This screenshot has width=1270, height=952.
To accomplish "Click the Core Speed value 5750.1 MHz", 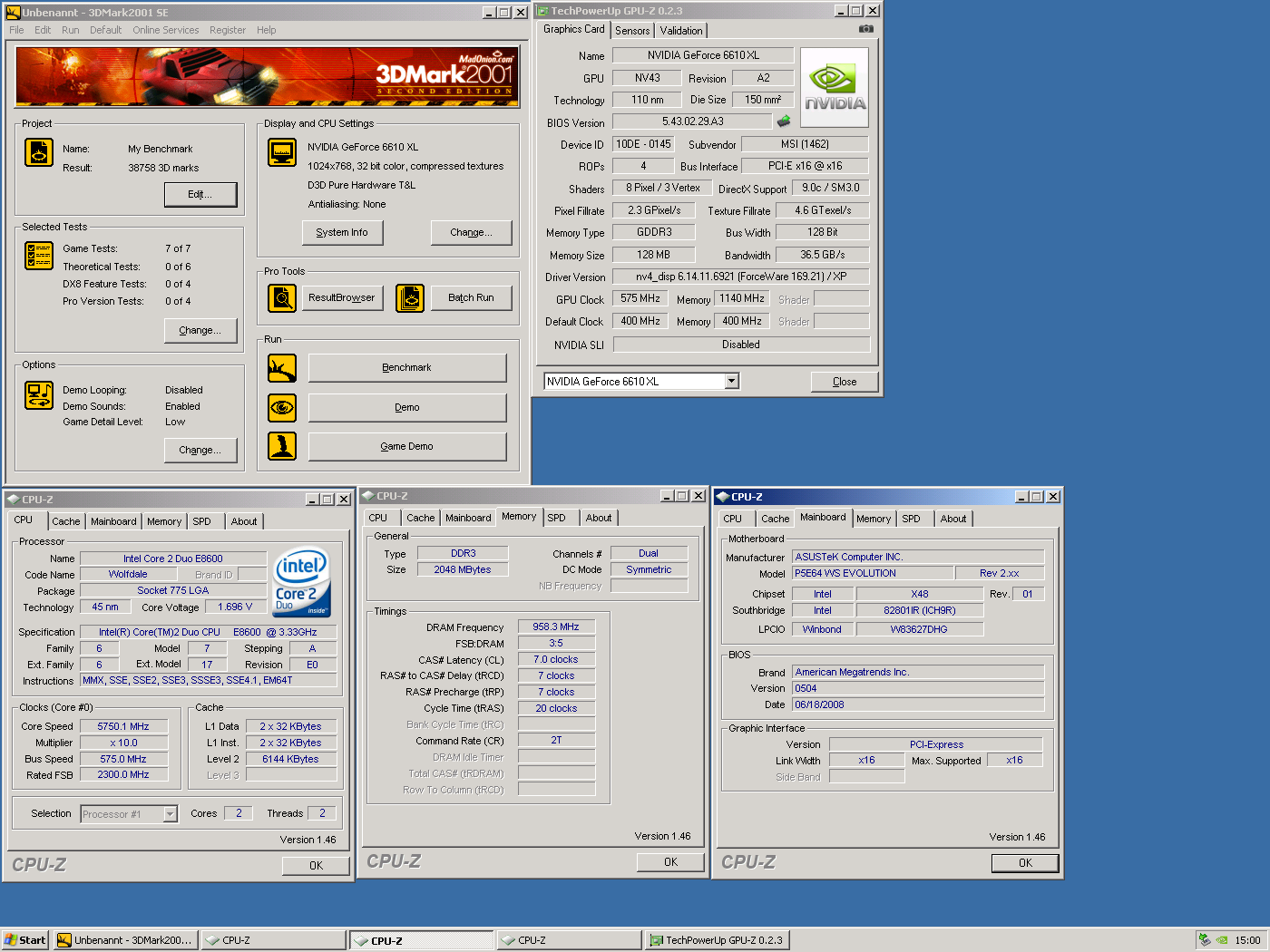I will click(123, 726).
